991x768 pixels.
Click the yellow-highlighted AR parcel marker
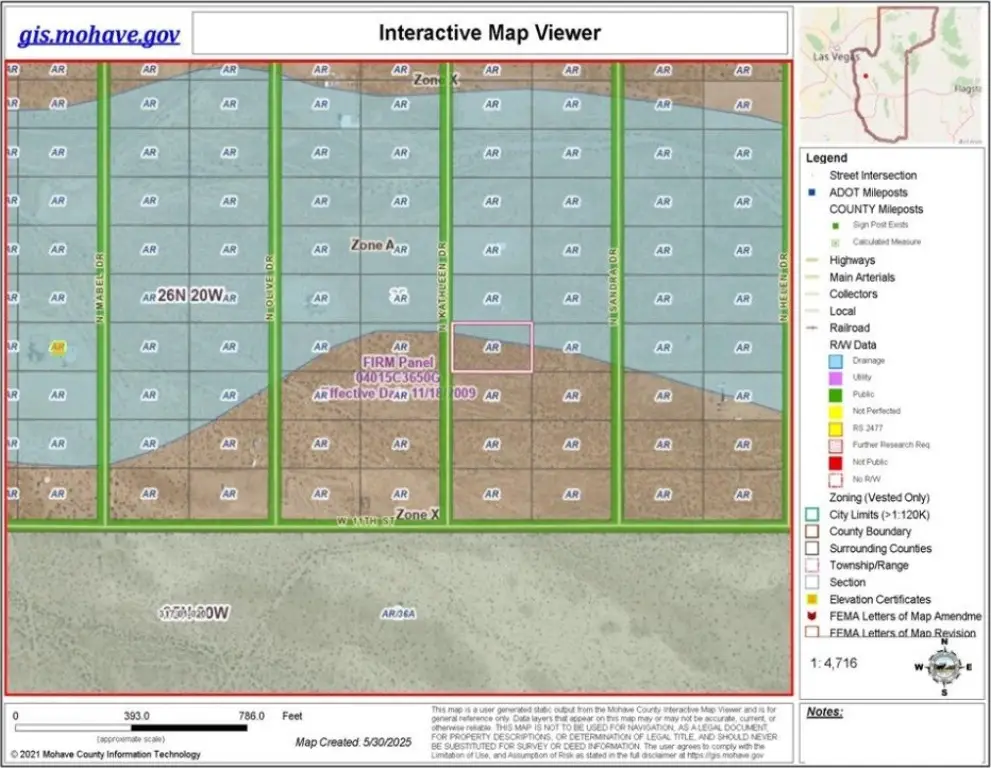[58, 347]
